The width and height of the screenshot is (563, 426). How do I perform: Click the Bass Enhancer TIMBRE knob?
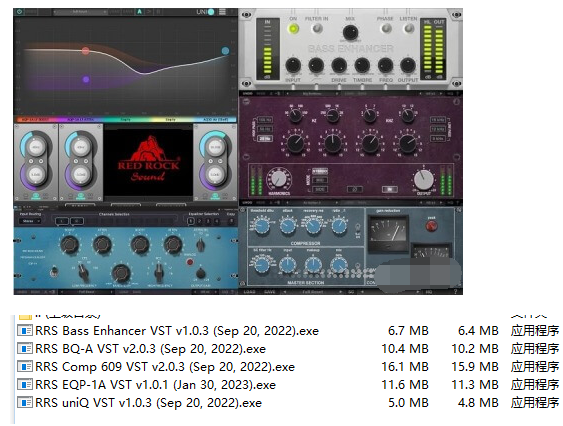(x=362, y=65)
